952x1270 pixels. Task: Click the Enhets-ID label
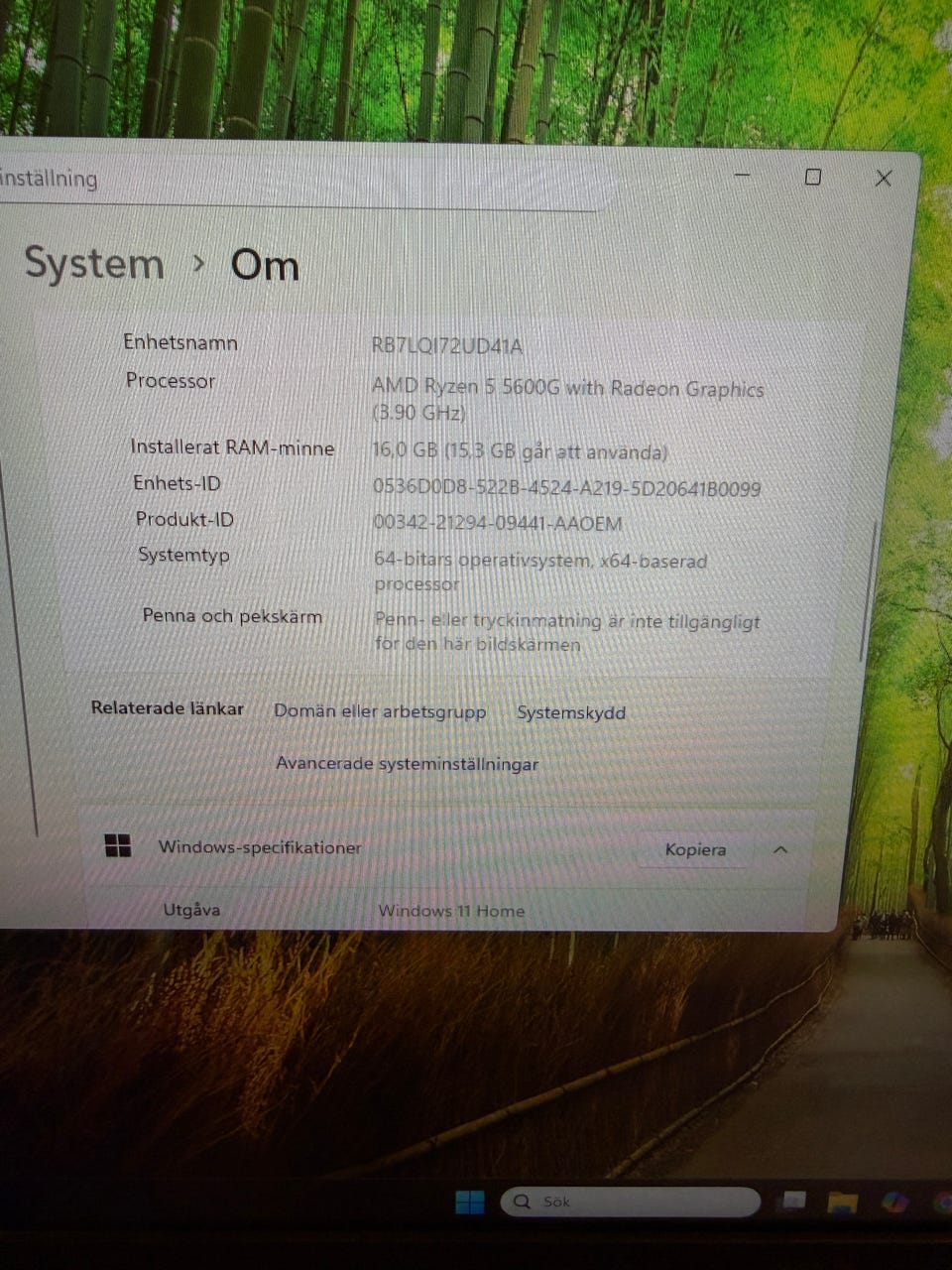tap(177, 483)
